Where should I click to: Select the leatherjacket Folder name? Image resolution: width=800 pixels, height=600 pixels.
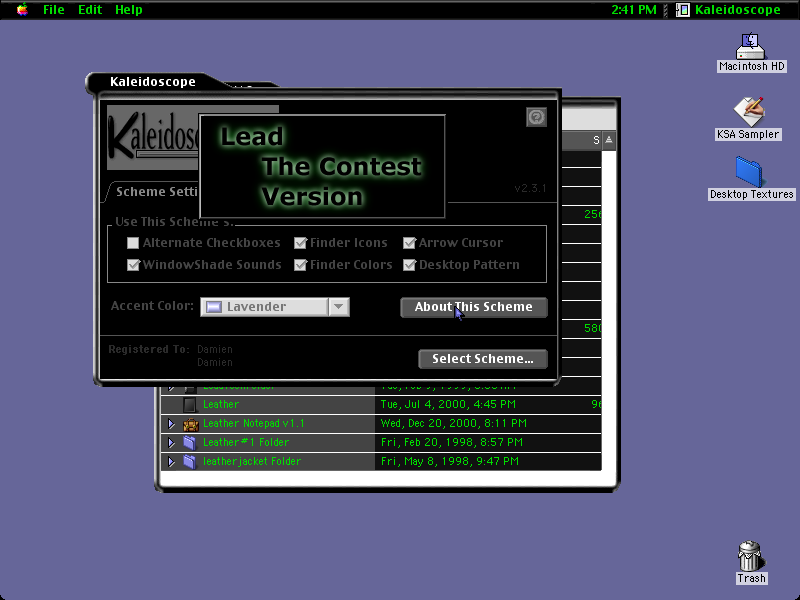(252, 461)
